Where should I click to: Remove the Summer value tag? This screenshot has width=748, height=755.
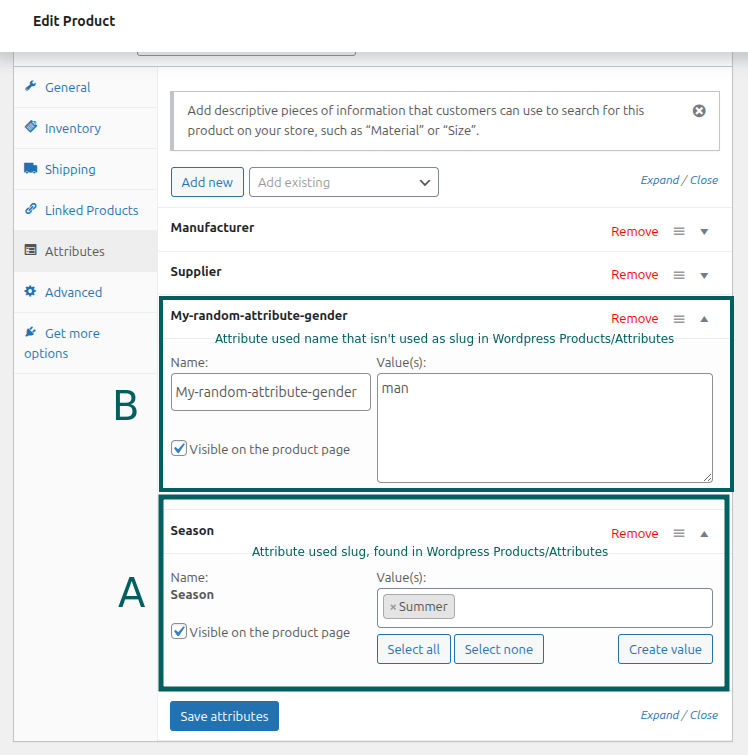(x=393, y=607)
